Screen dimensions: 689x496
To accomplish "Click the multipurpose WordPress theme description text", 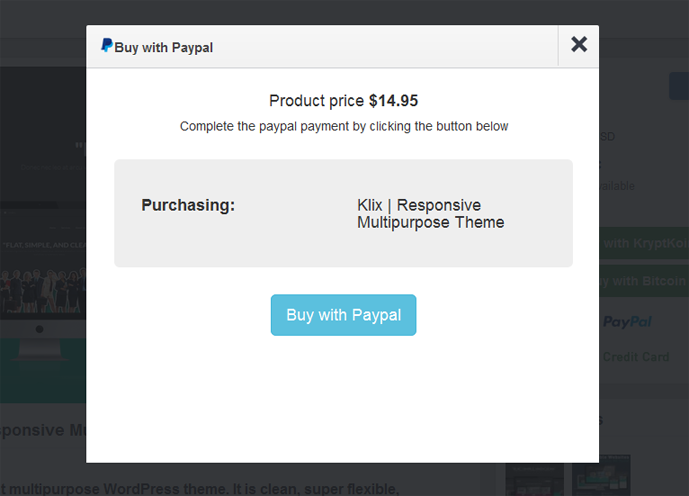I will pyautogui.click(x=199, y=489).
